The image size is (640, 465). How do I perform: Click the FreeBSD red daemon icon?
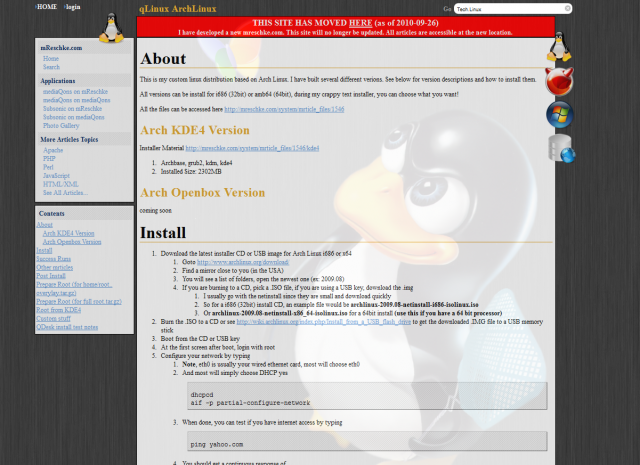[x=560, y=81]
